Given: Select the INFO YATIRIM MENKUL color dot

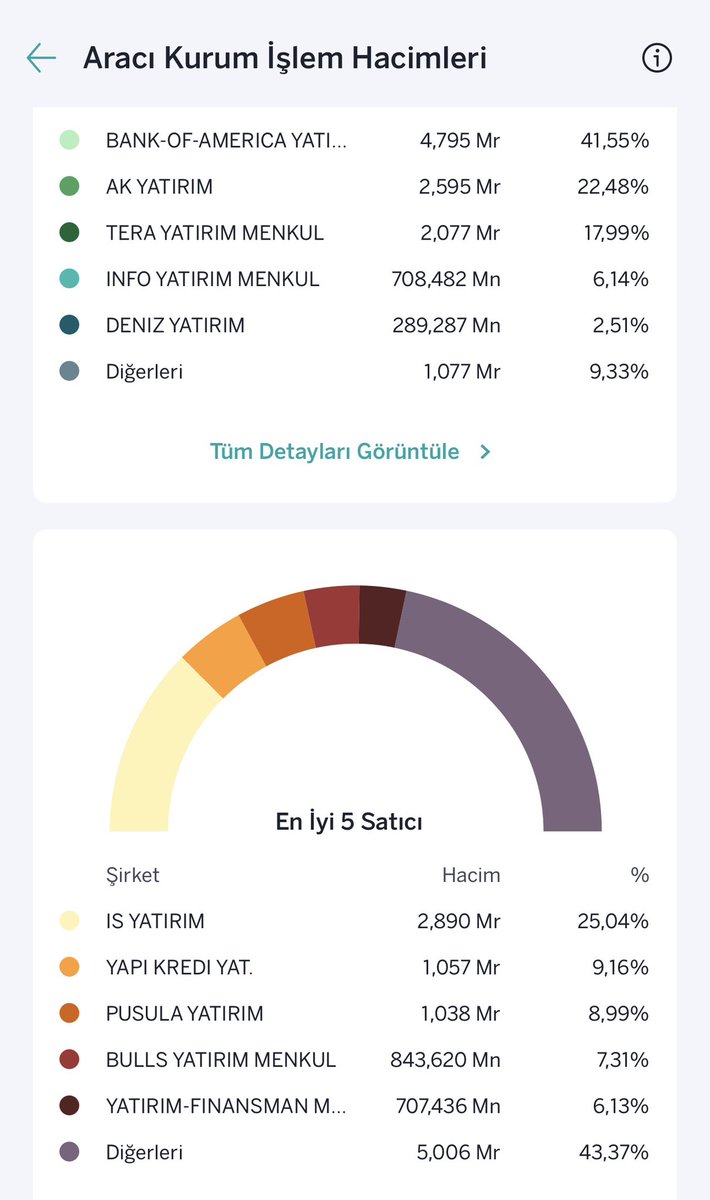Looking at the screenshot, I should (69, 279).
